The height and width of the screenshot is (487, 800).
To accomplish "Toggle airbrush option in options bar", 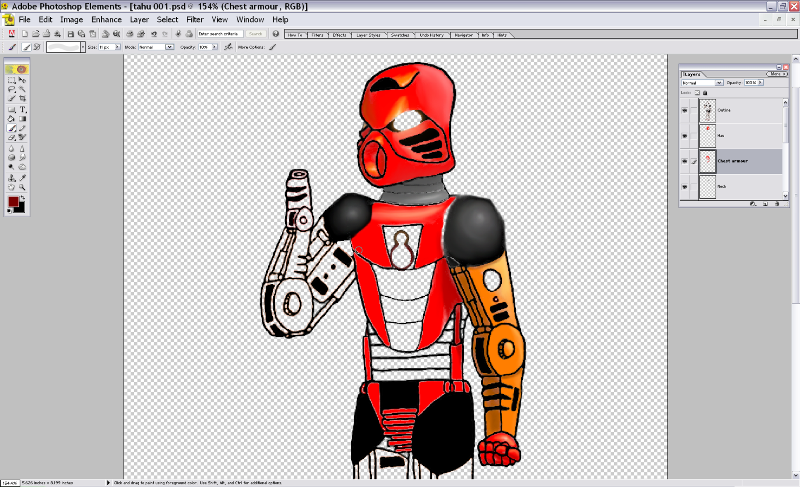I will pyautogui.click(x=228, y=47).
